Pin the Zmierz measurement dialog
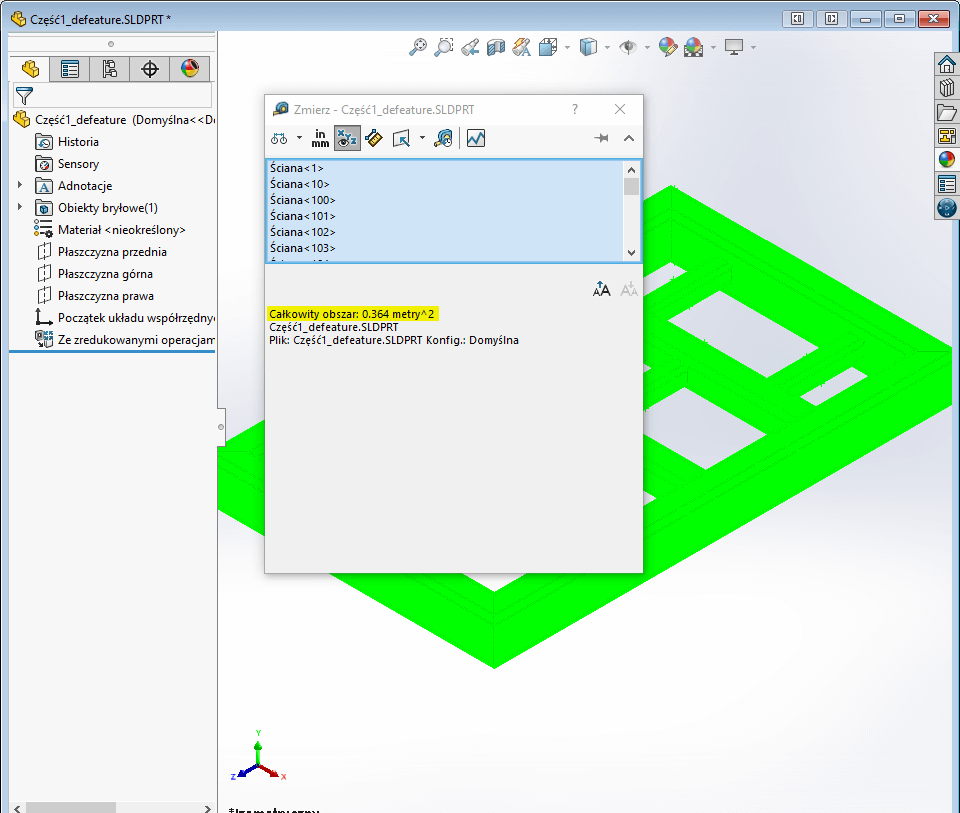Viewport: 960px width, 813px height. [601, 138]
